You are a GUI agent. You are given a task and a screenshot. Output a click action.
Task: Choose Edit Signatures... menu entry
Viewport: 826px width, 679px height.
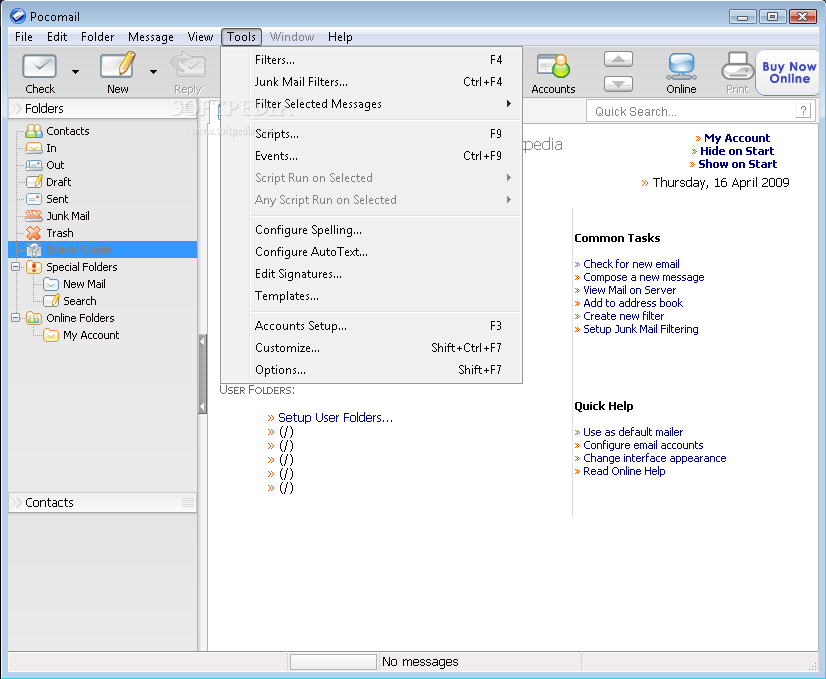pyautogui.click(x=385, y=274)
